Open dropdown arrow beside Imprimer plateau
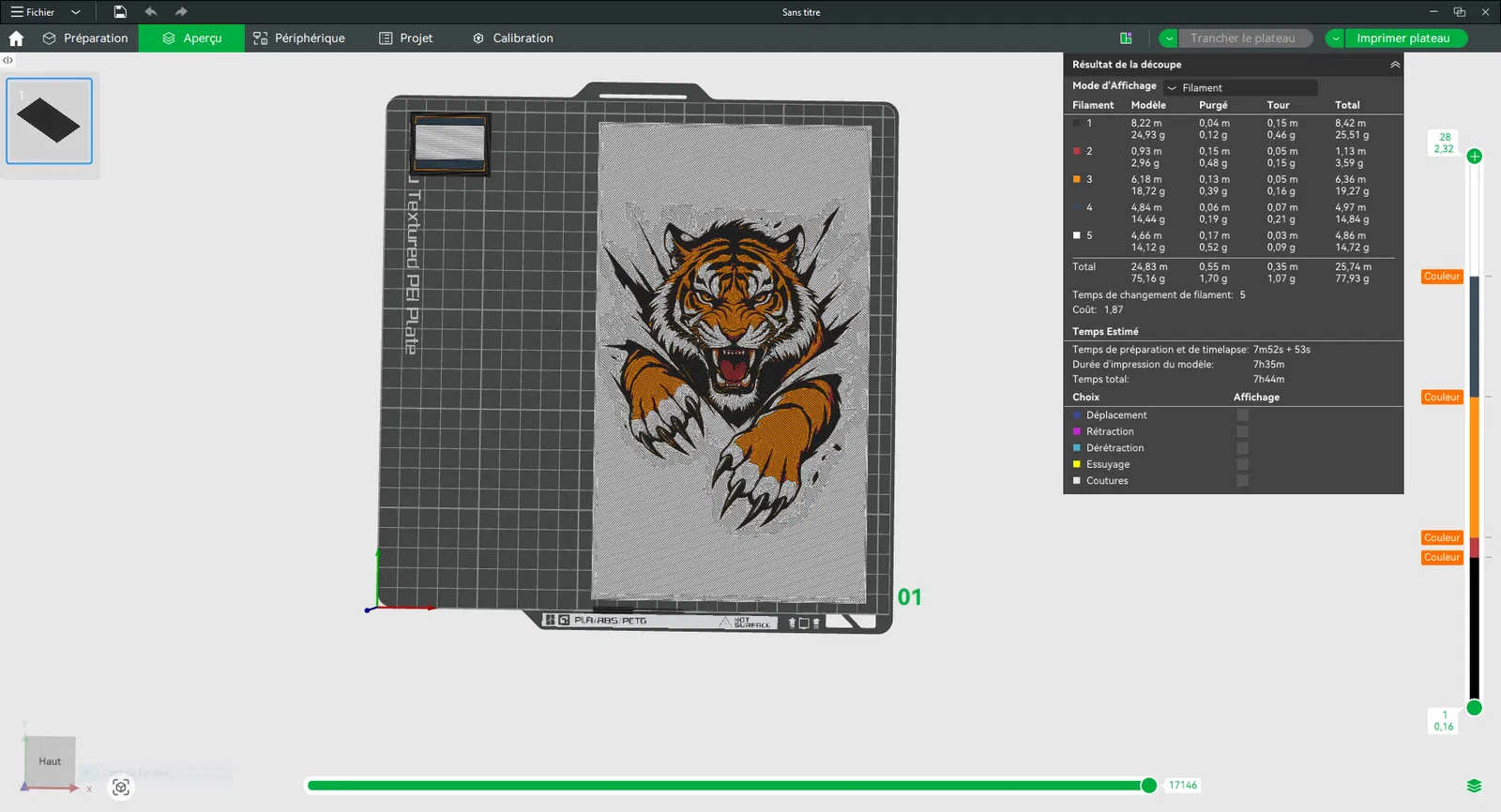This screenshot has height=812, width=1501. [1335, 38]
